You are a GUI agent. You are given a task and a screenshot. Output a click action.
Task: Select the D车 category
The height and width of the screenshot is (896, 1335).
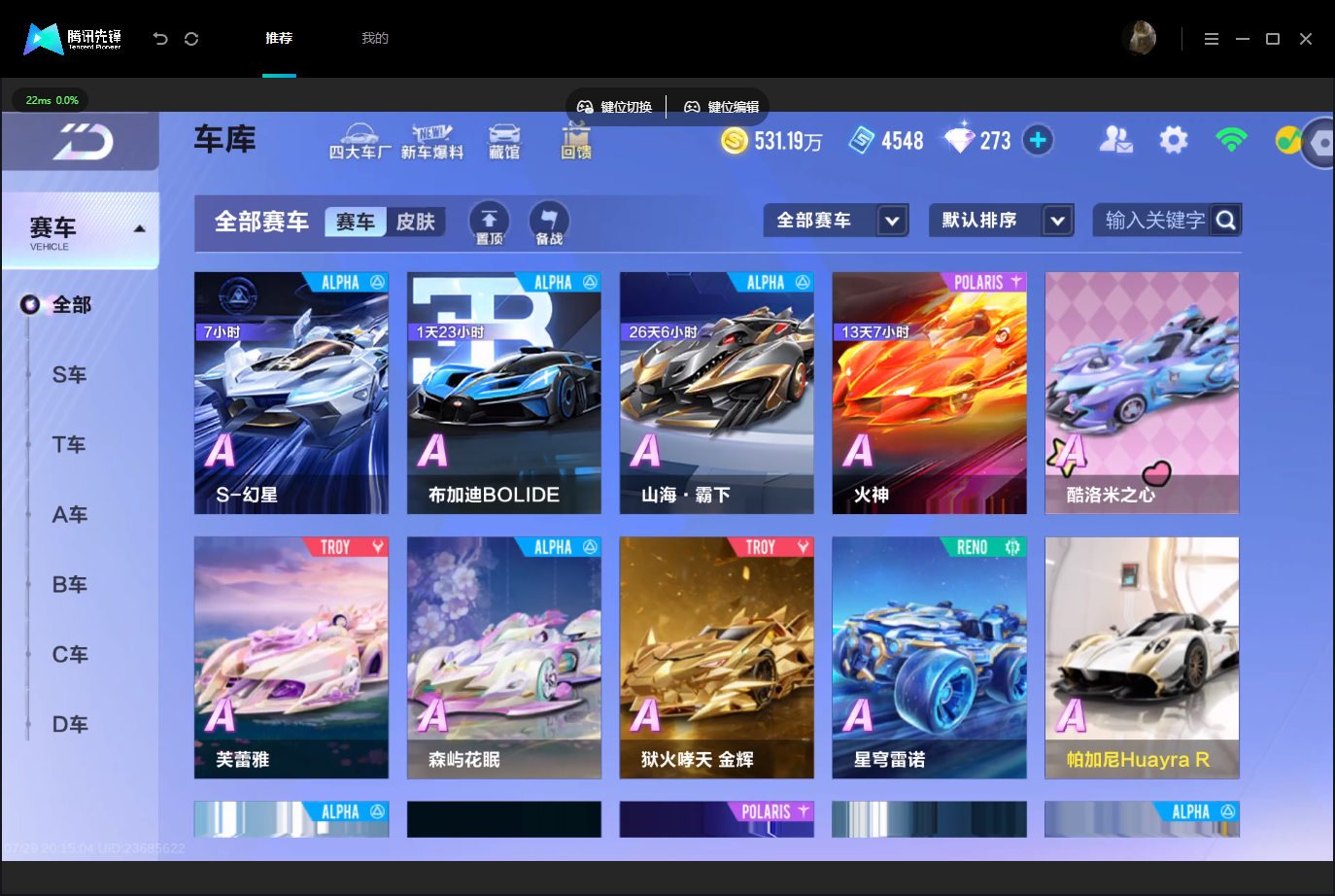(70, 725)
